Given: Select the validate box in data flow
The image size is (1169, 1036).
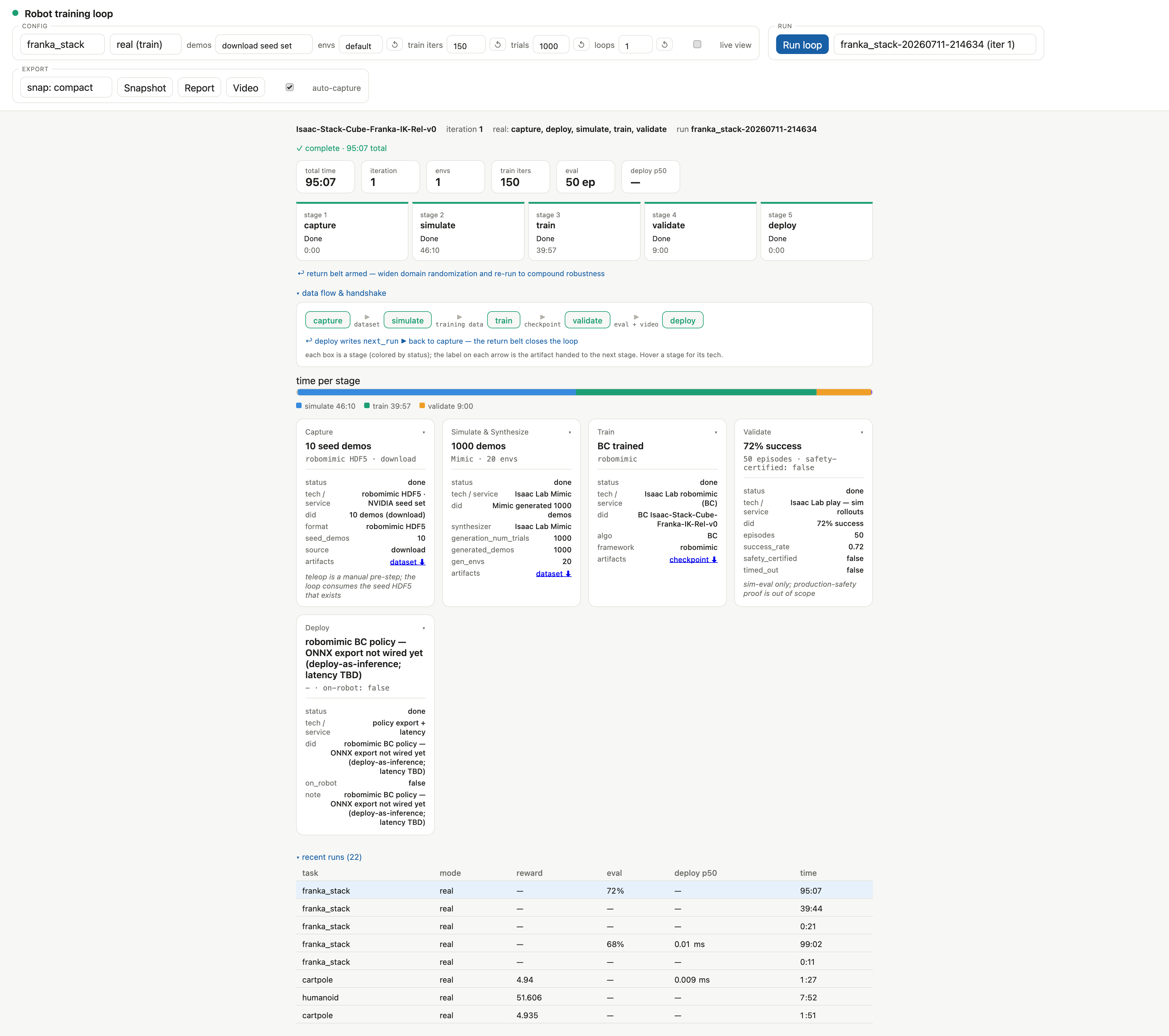Looking at the screenshot, I should [x=587, y=320].
